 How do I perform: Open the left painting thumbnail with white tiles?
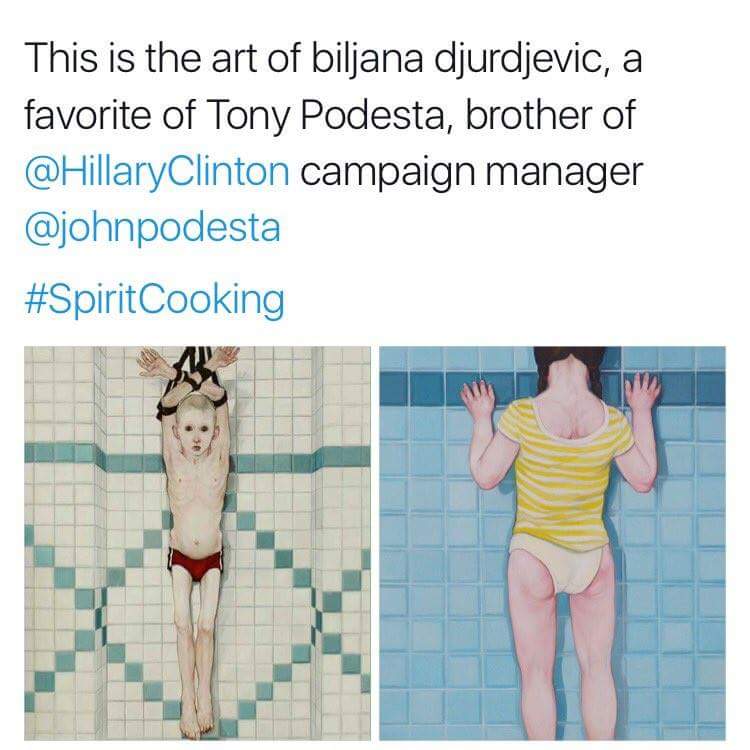pos(198,543)
